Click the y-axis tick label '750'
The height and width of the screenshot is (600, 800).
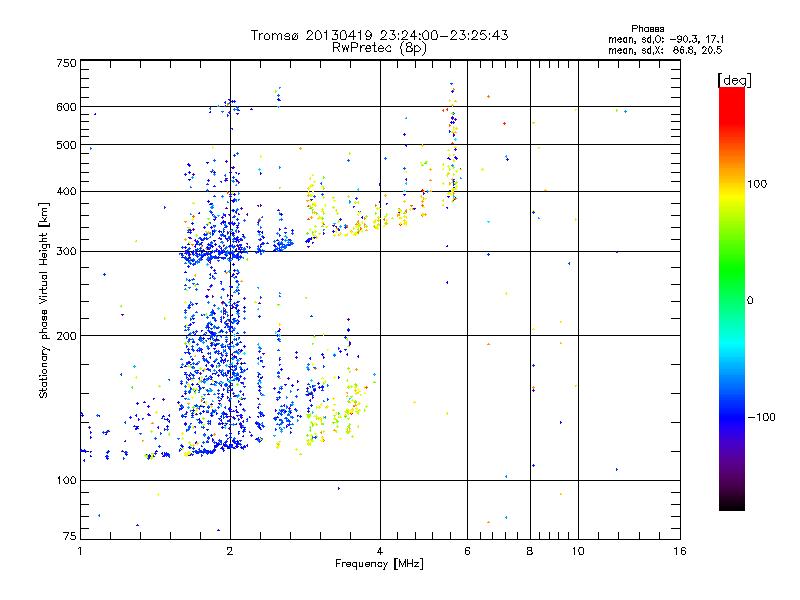(66, 63)
